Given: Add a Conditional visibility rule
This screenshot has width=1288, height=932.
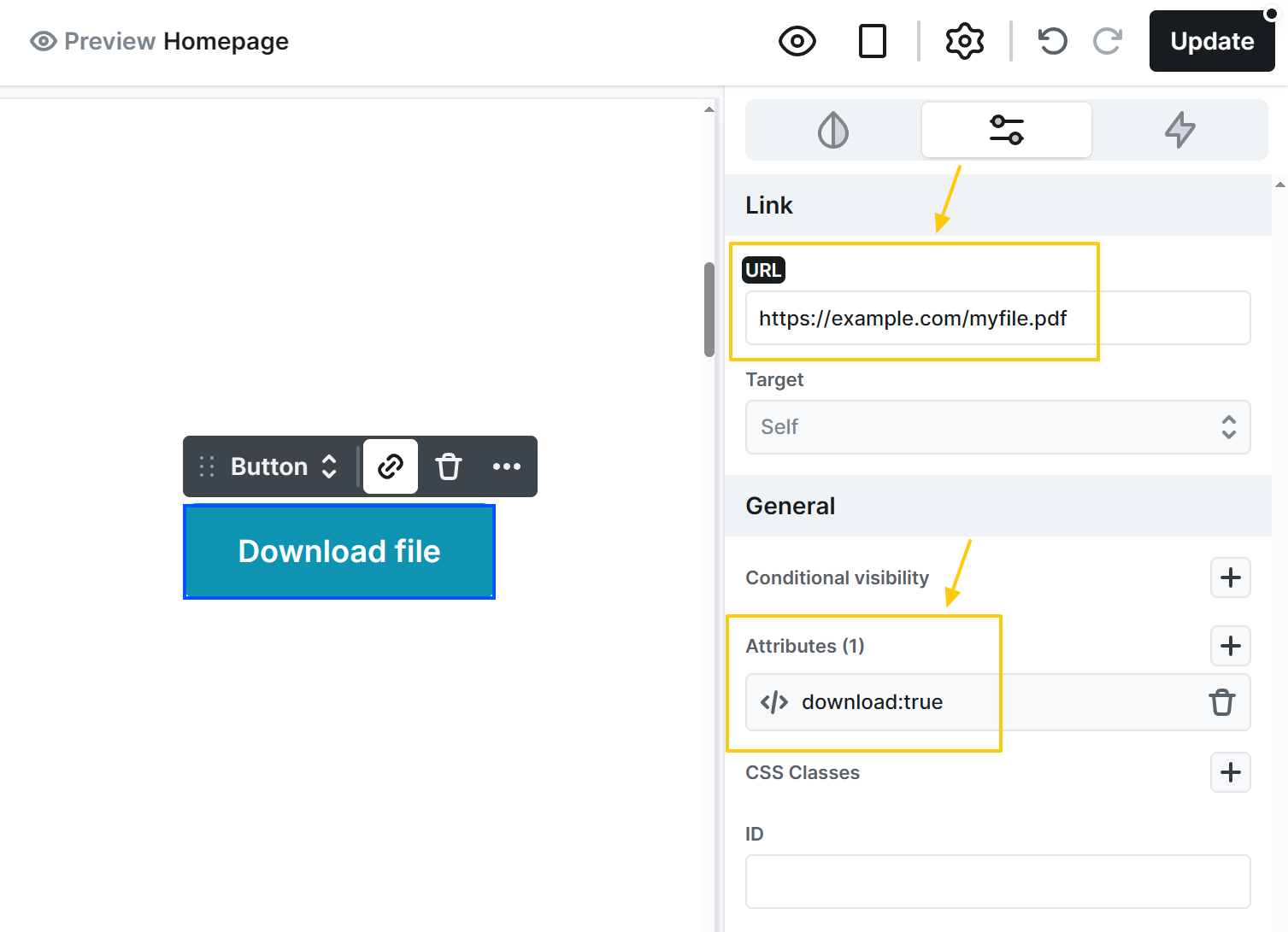Looking at the screenshot, I should 1230,577.
